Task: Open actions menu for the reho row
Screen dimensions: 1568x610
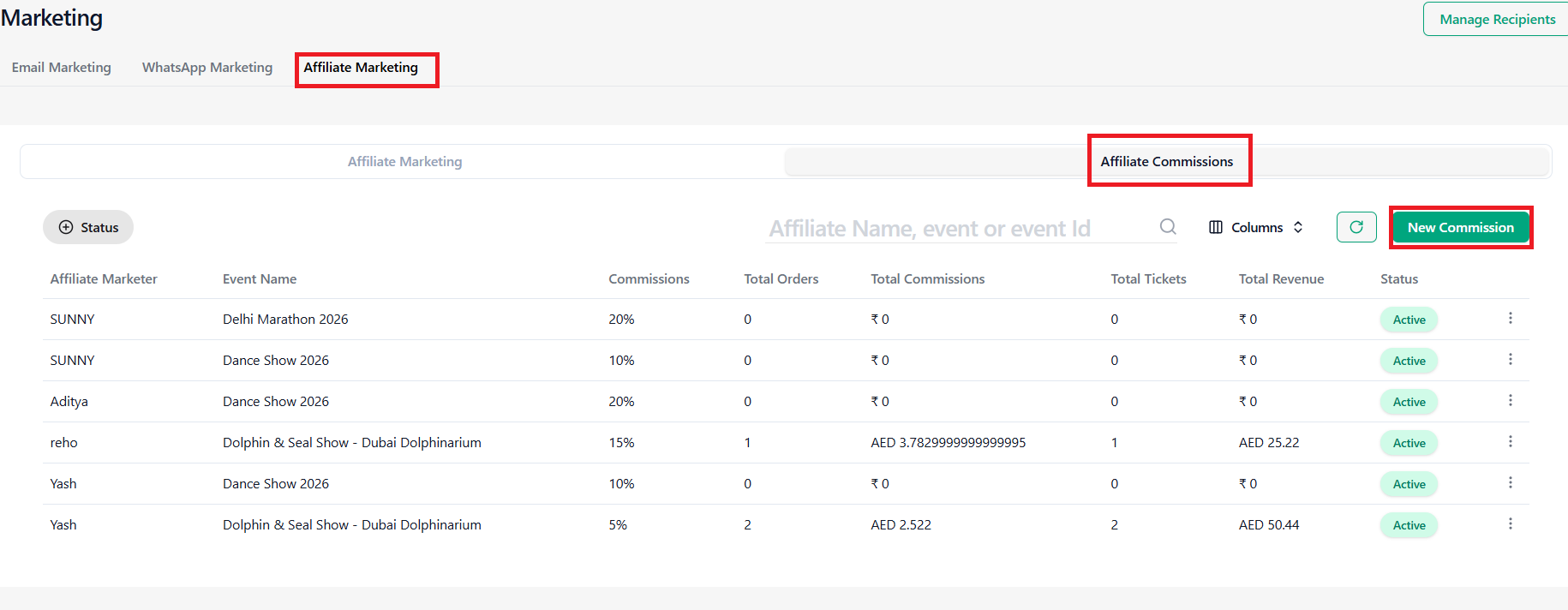Action: 1511,442
